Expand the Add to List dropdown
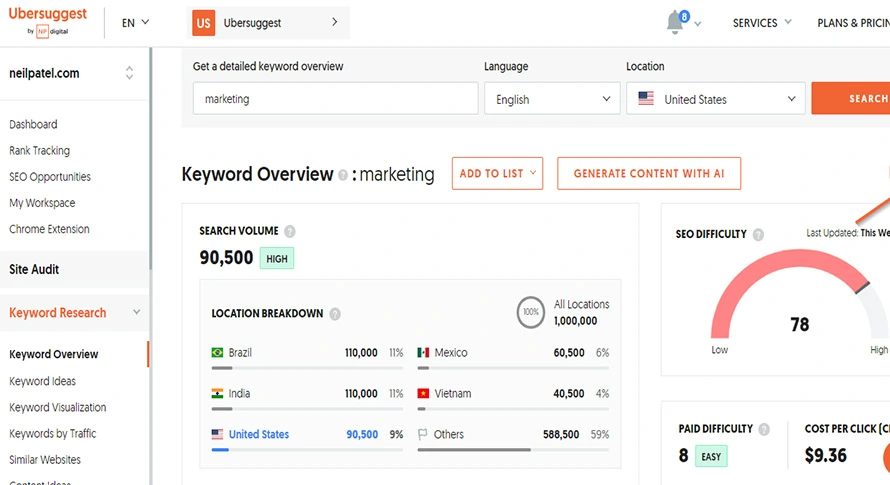 [x=497, y=173]
